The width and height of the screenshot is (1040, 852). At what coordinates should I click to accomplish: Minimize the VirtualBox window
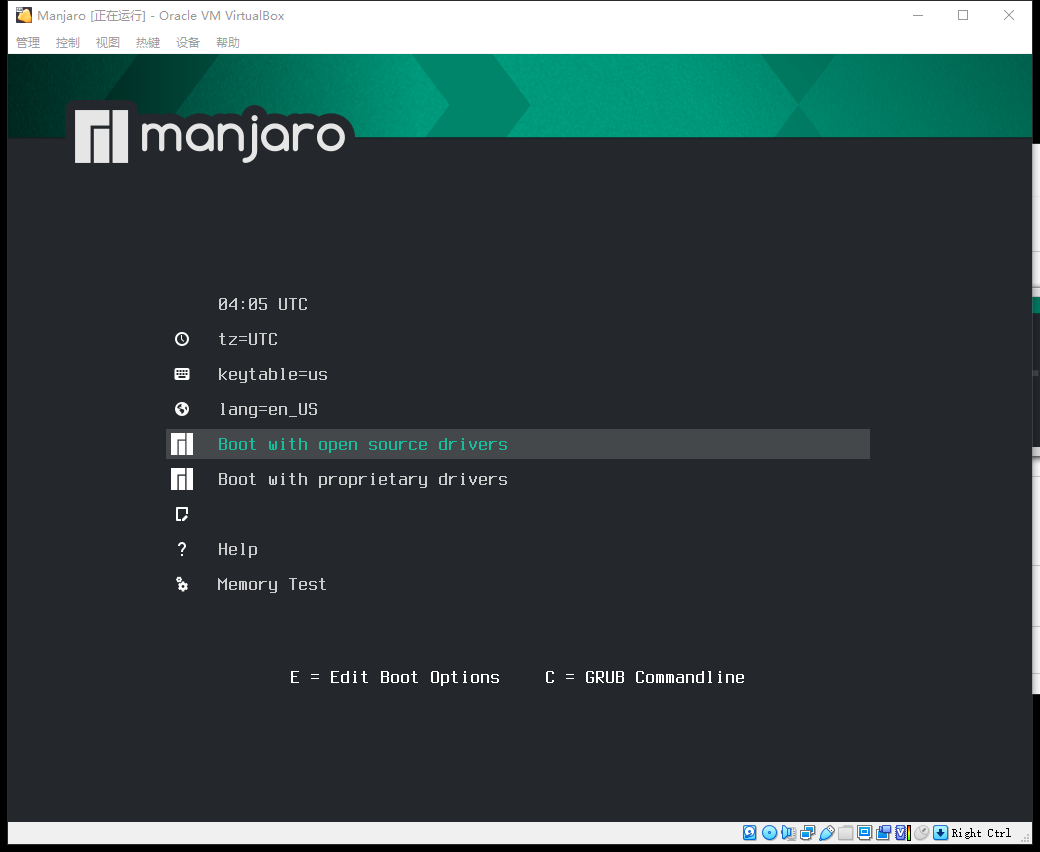918,15
